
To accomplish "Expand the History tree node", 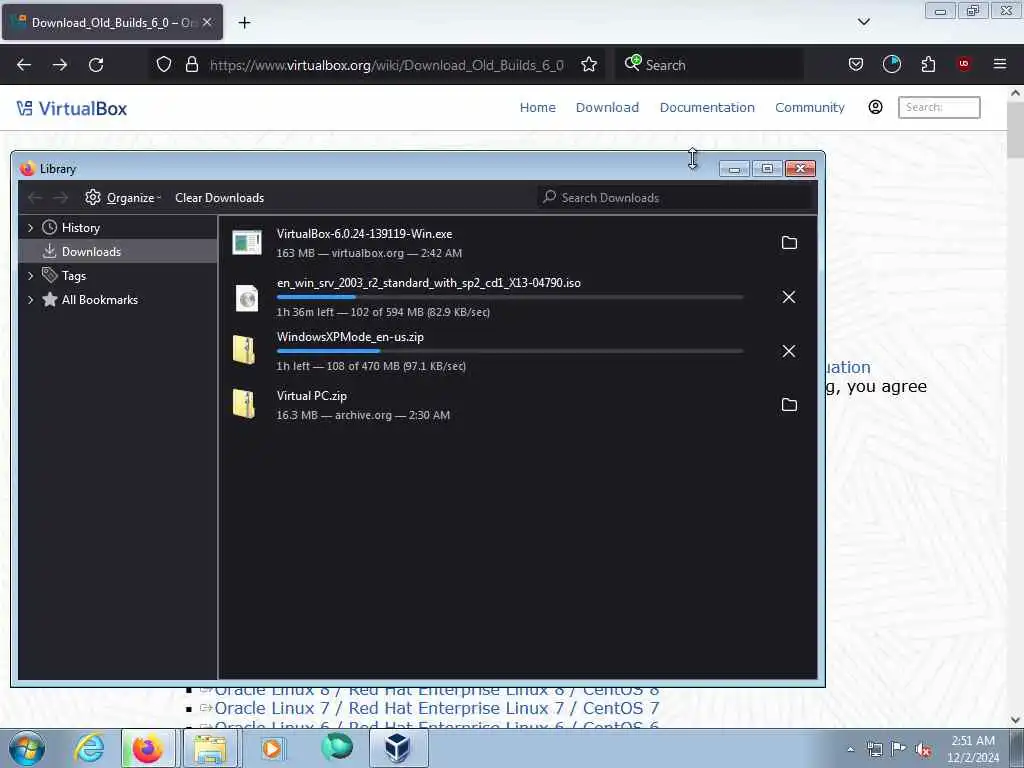I will [x=30, y=227].
